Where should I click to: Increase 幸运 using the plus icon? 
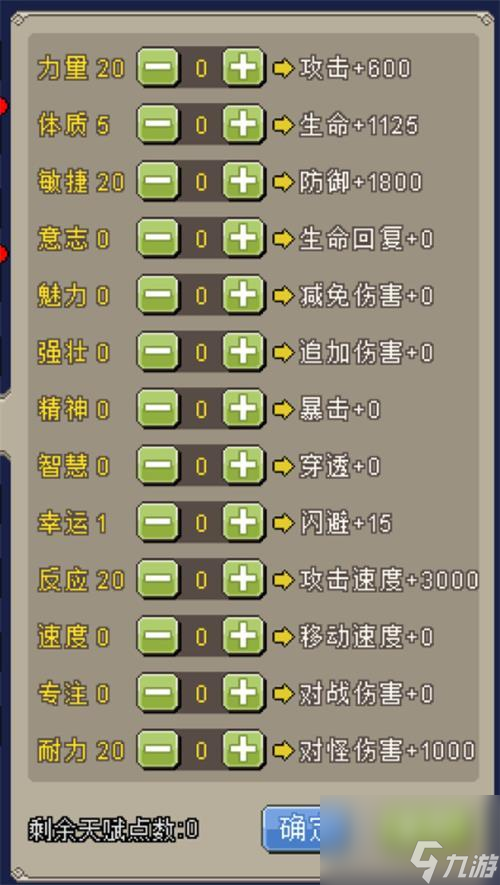(244, 524)
